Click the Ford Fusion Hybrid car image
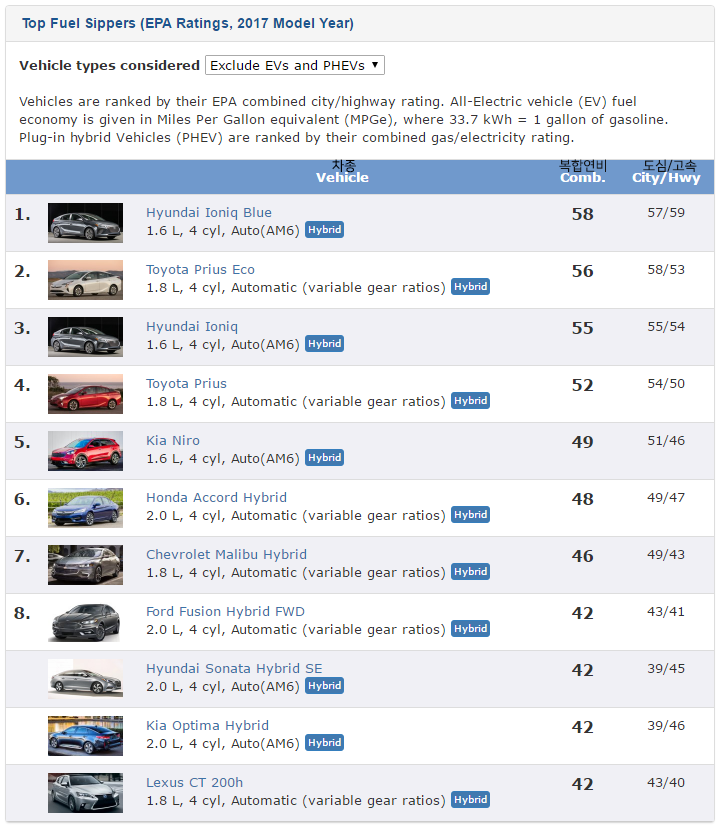The height and width of the screenshot is (827, 720). [85, 622]
